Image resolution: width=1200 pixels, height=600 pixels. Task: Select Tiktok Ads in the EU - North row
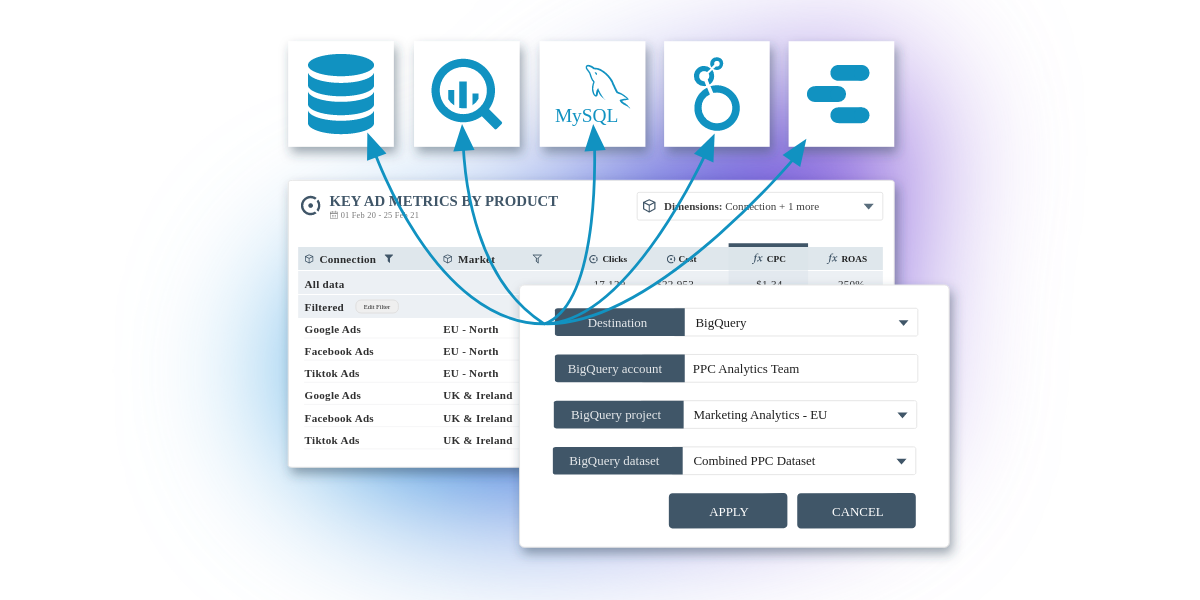point(332,373)
